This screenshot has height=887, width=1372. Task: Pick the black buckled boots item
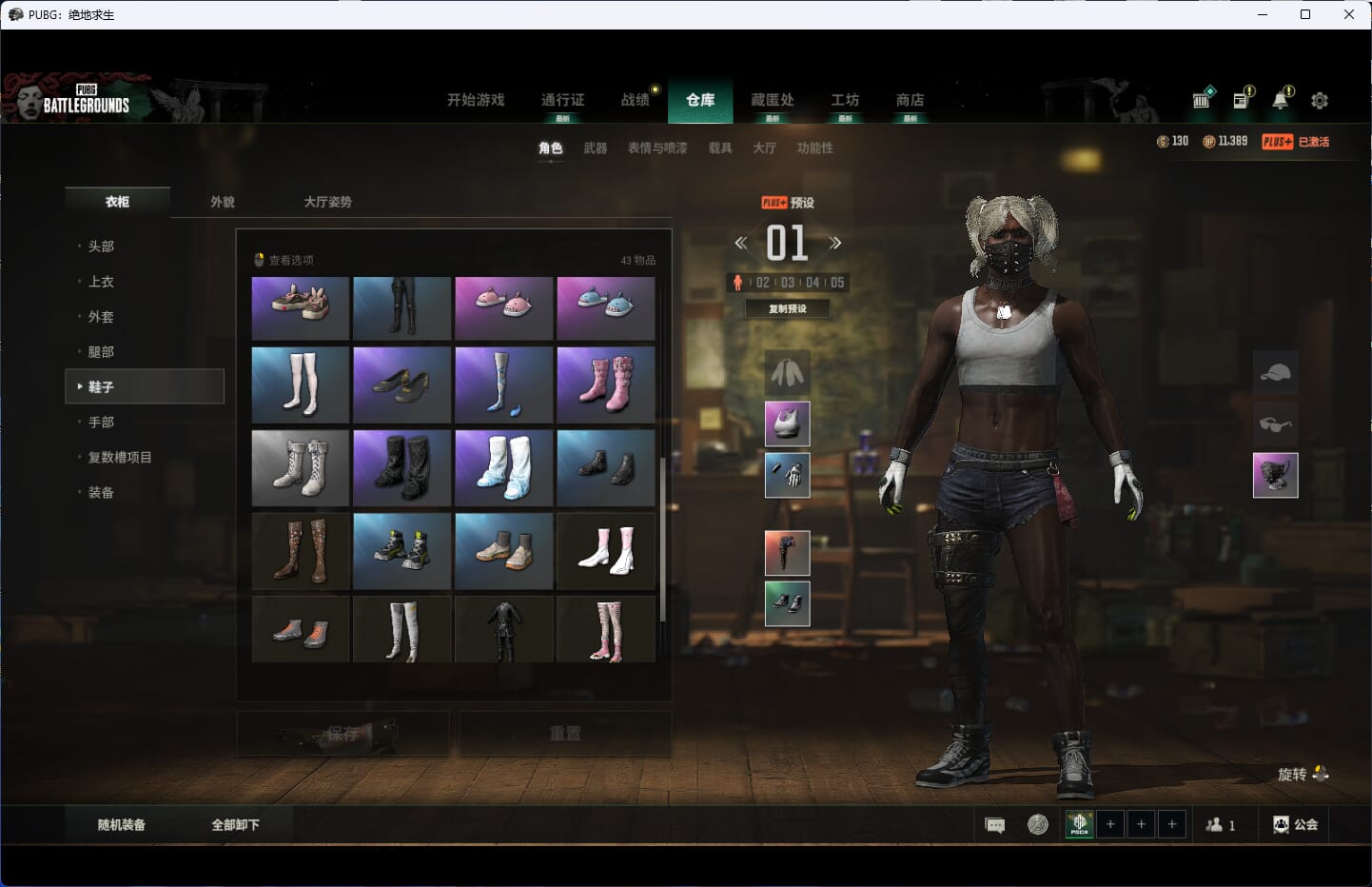tap(402, 467)
